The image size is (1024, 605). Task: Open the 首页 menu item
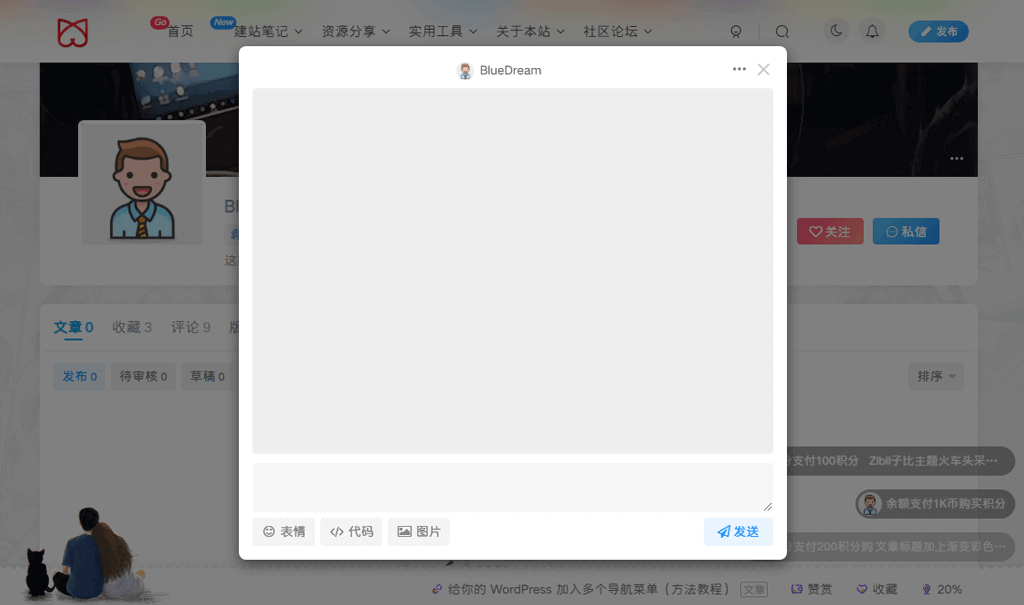coord(180,32)
